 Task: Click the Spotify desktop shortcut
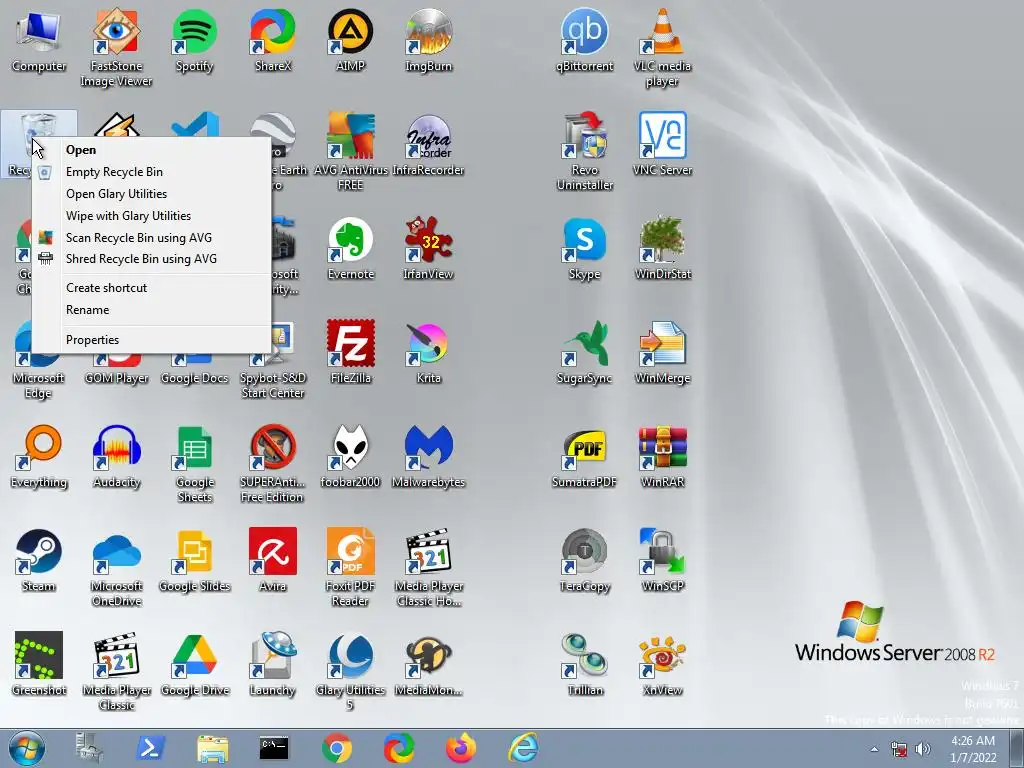pyautogui.click(x=195, y=40)
